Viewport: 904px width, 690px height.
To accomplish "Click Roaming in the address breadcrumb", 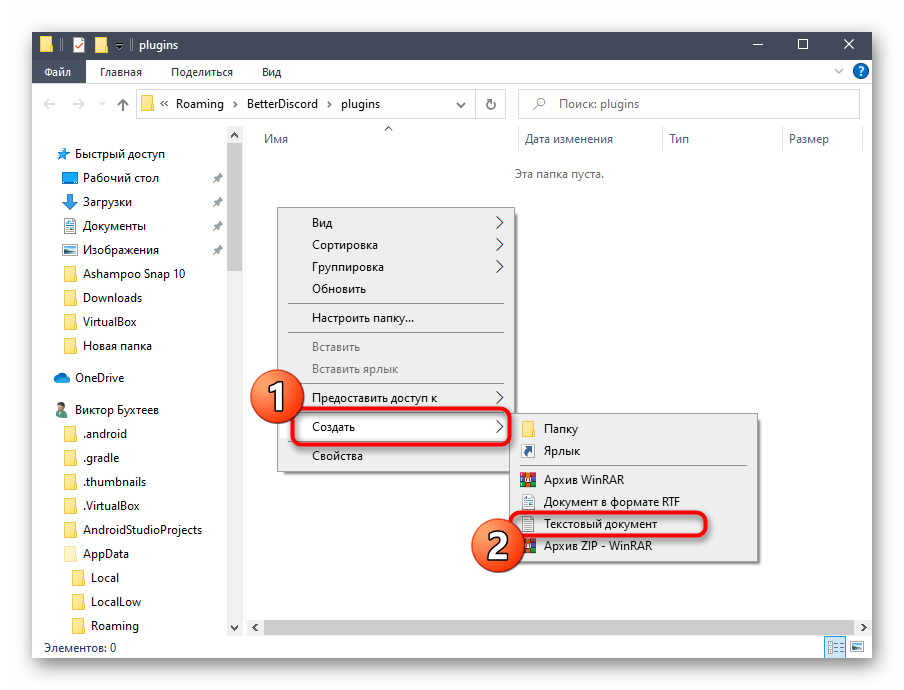I will coord(199,104).
